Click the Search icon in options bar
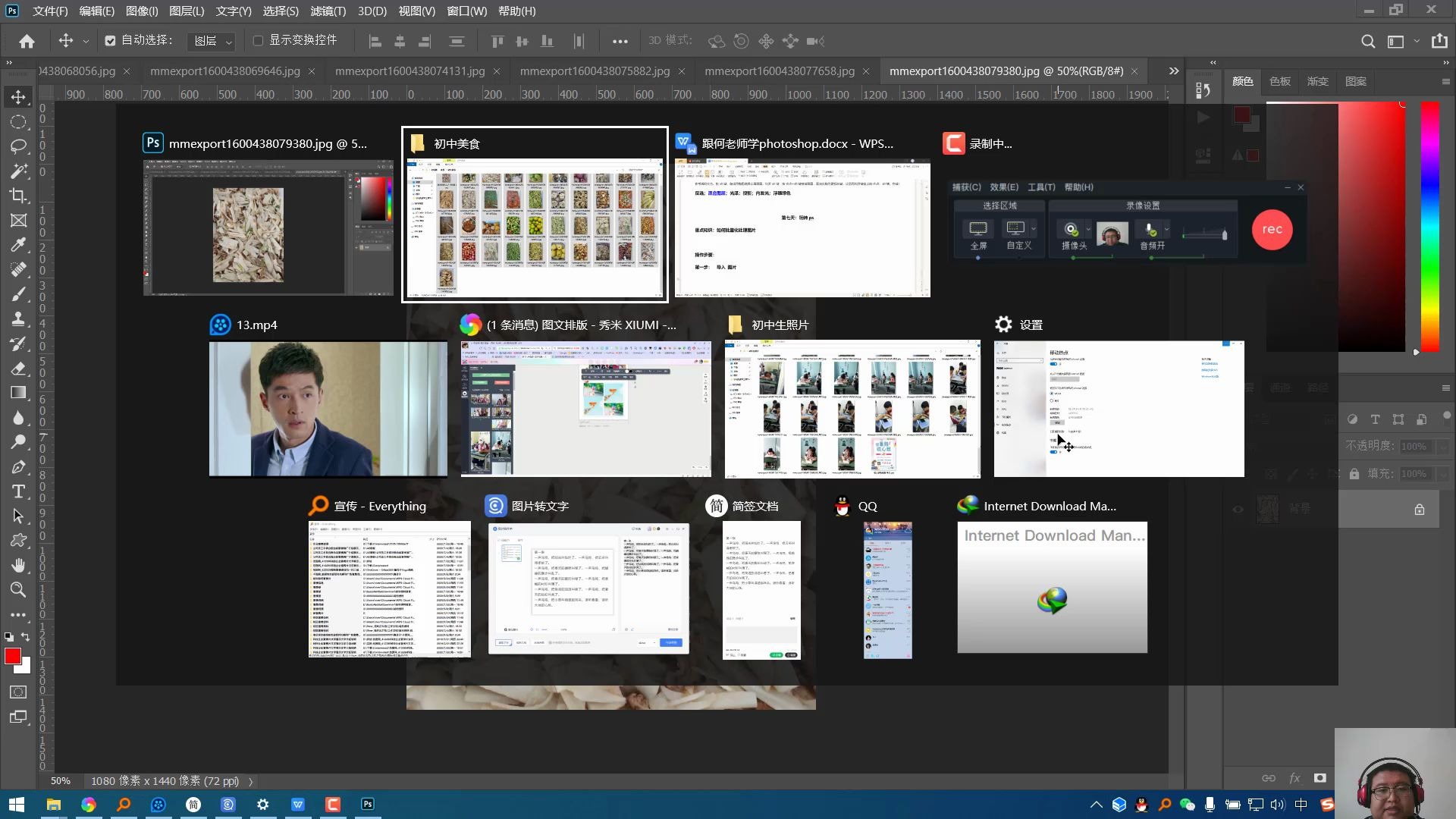1456x819 pixels. [1367, 42]
